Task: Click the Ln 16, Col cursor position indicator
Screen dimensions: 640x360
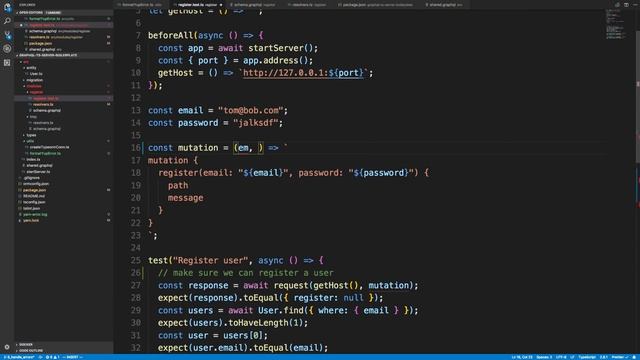Action: 522,357
